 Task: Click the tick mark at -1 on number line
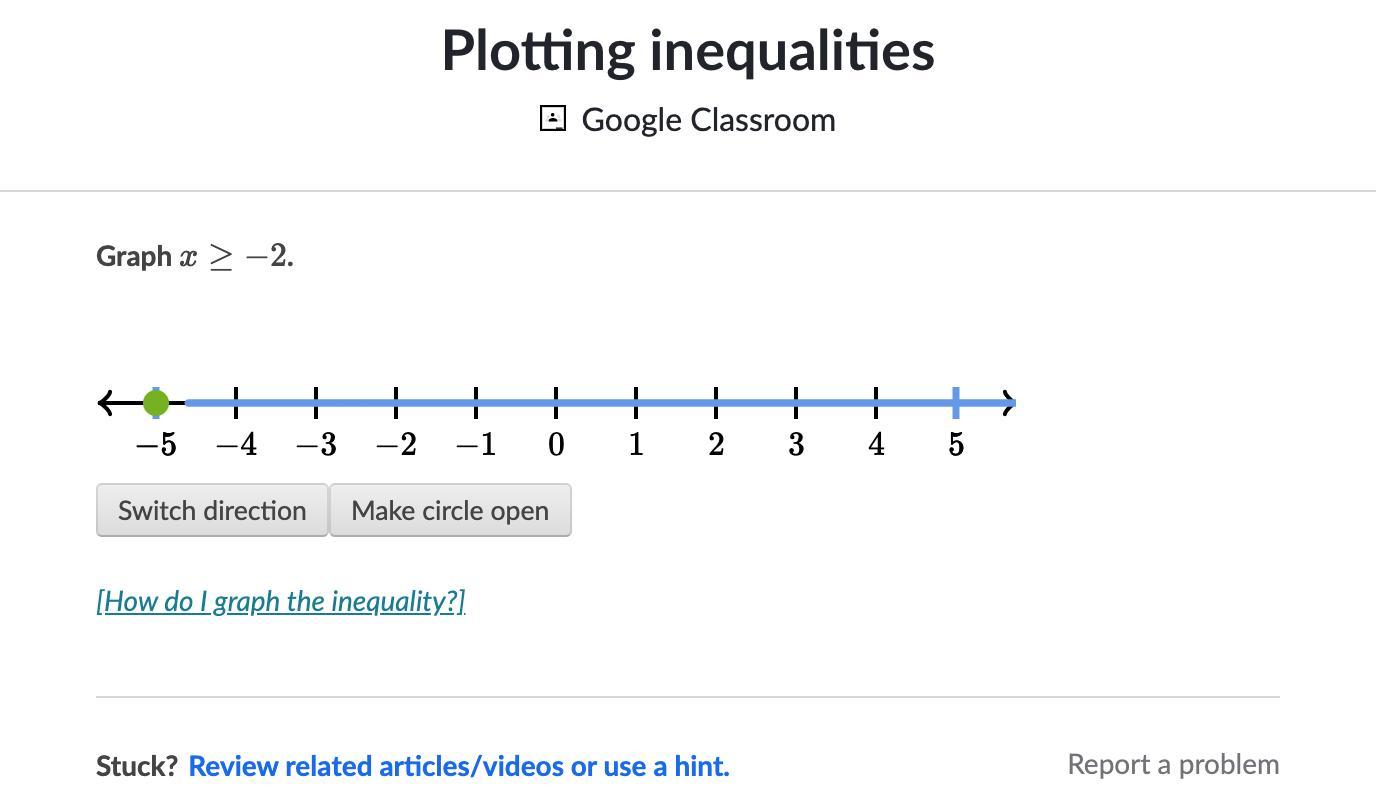[x=476, y=403]
